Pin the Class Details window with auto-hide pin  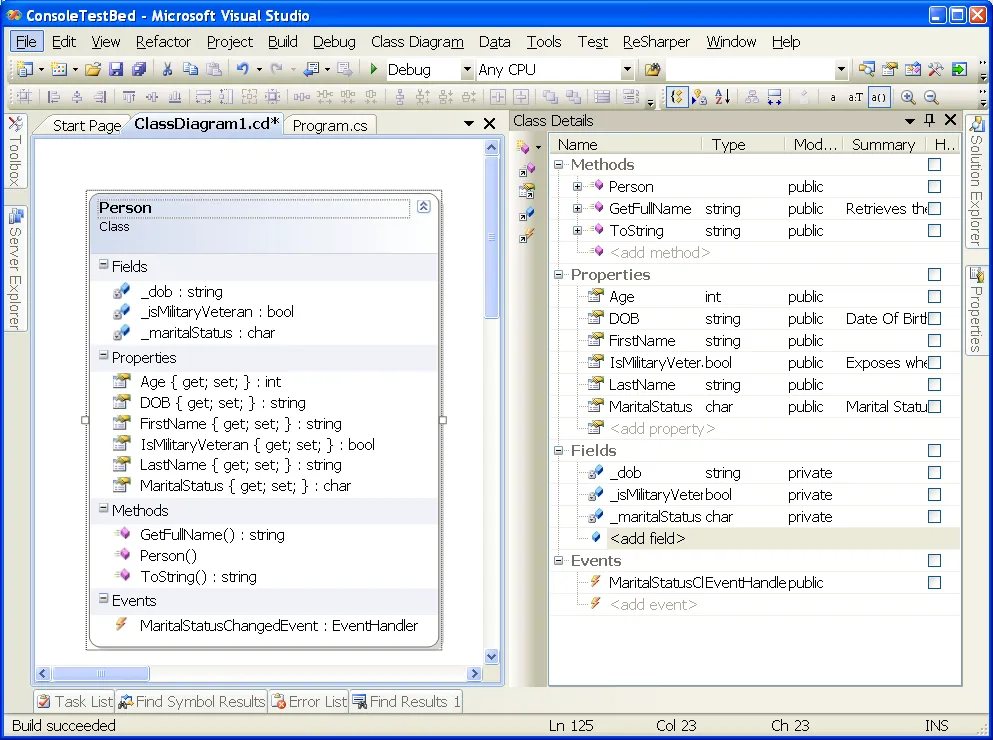929,120
